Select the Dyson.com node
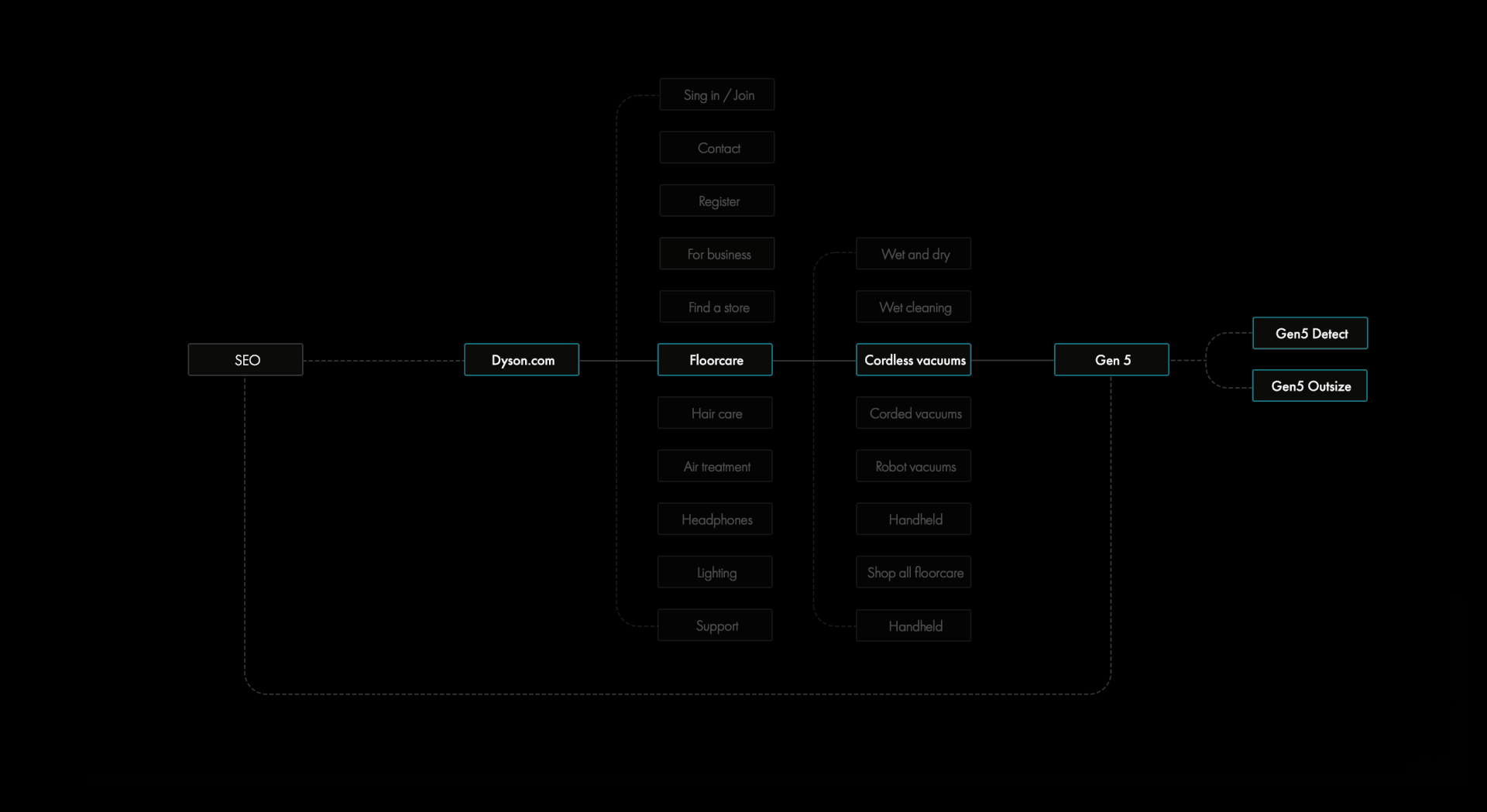Screen dimensions: 1487x812 click(x=522, y=360)
